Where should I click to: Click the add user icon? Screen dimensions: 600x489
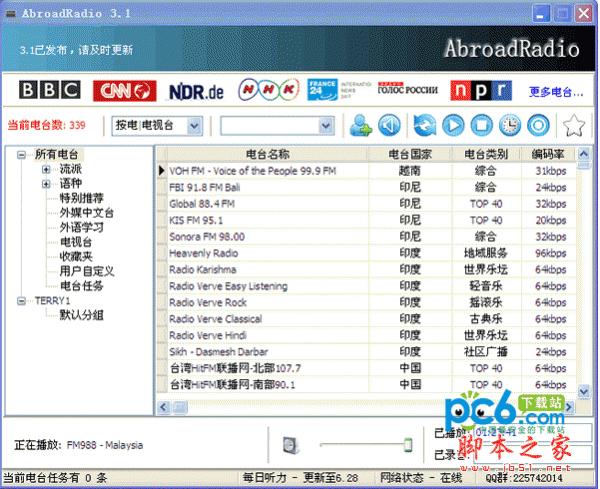[x=360, y=125]
